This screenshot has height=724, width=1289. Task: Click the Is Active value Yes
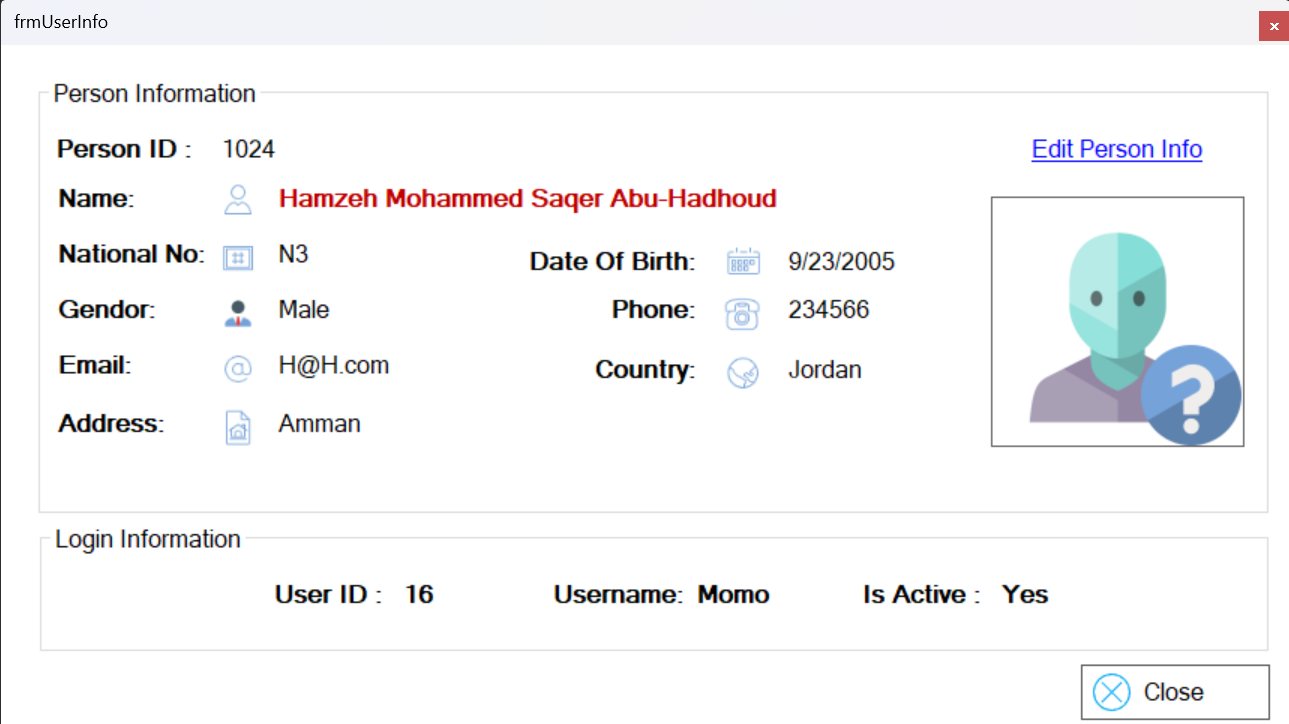1025,594
